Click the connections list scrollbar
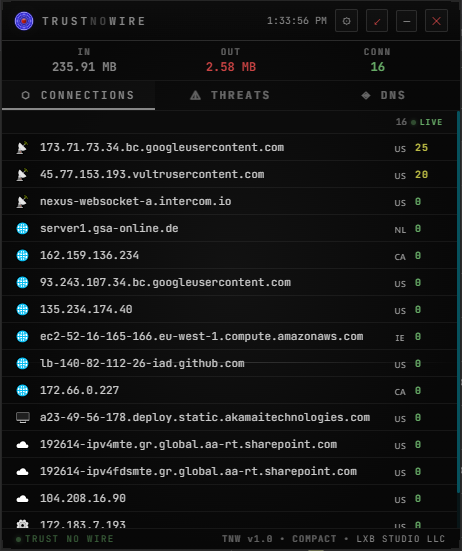Image resolution: width=462 pixels, height=551 pixels. [458, 302]
